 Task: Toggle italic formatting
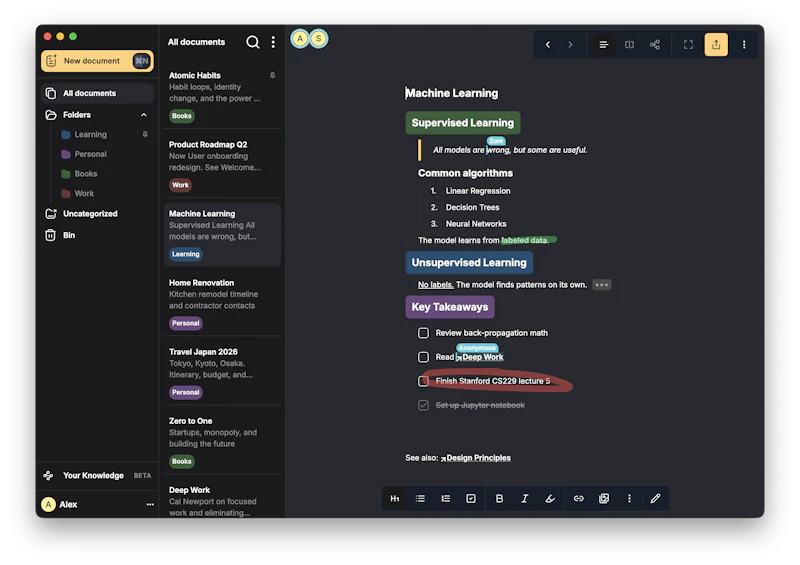524,499
